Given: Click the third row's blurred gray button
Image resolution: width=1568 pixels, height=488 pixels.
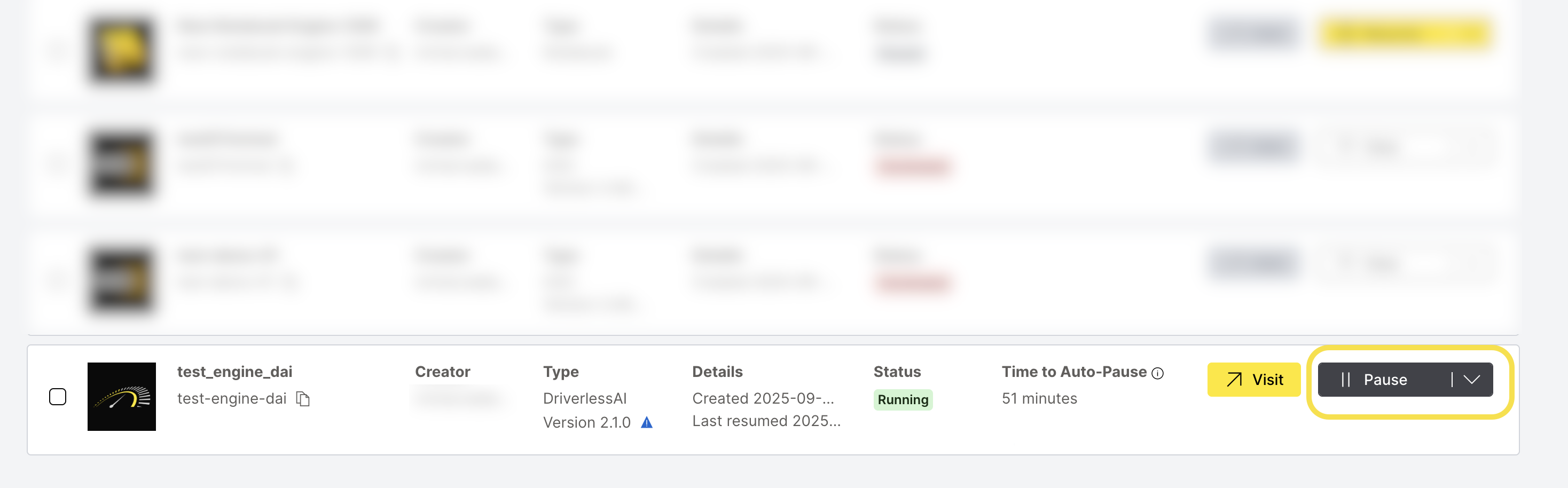Looking at the screenshot, I should pyautogui.click(x=1253, y=263).
